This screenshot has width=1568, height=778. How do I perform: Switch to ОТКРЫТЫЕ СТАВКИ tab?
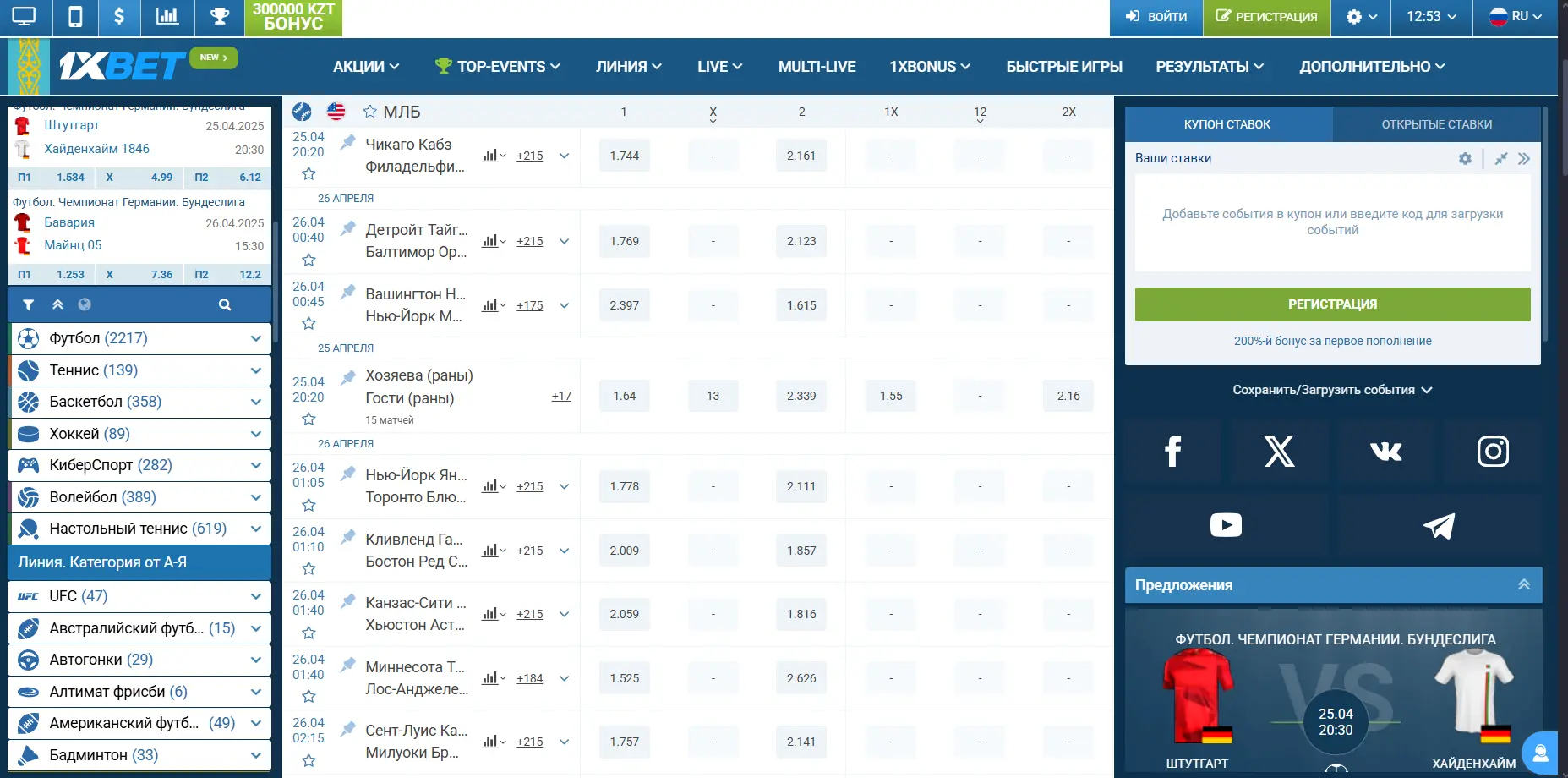[1436, 124]
